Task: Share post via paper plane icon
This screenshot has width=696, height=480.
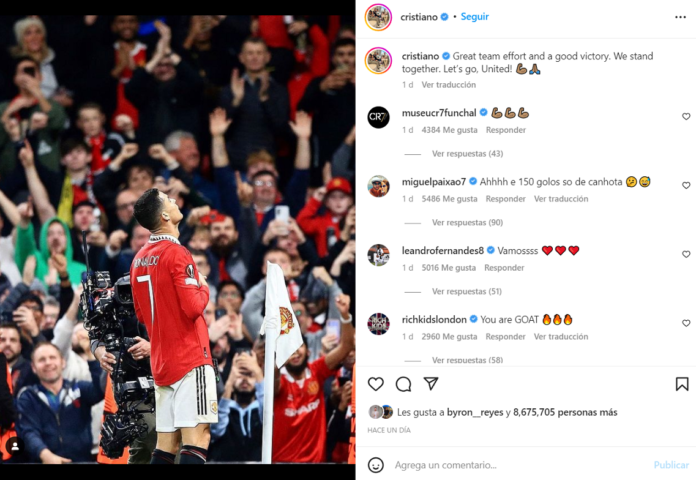Action: tap(431, 384)
